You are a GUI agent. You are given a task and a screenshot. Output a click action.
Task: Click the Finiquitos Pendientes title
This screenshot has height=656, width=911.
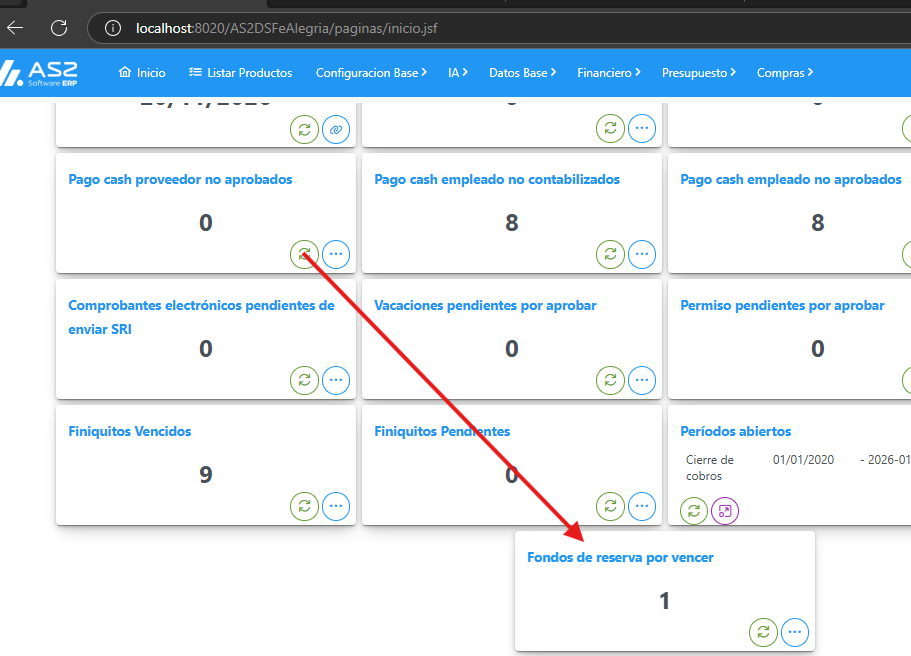(x=442, y=431)
